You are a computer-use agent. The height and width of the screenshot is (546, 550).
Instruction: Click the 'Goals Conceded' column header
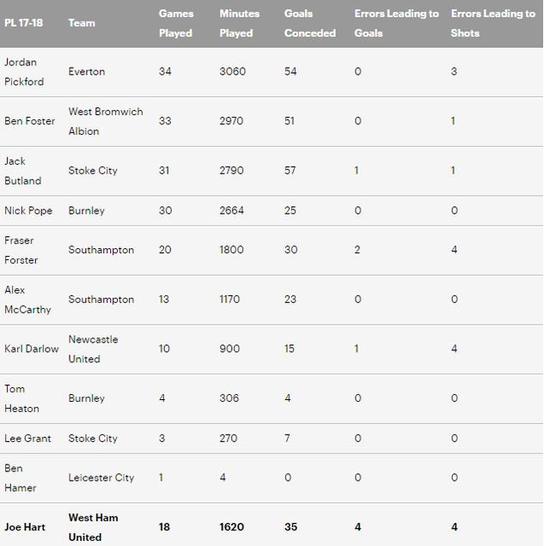coord(310,23)
